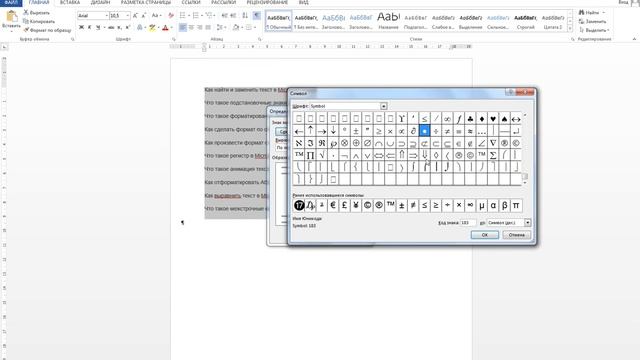640x360 pixels.
Task: Select the diamond ♦ symbol in grid
Action: (x=482, y=119)
